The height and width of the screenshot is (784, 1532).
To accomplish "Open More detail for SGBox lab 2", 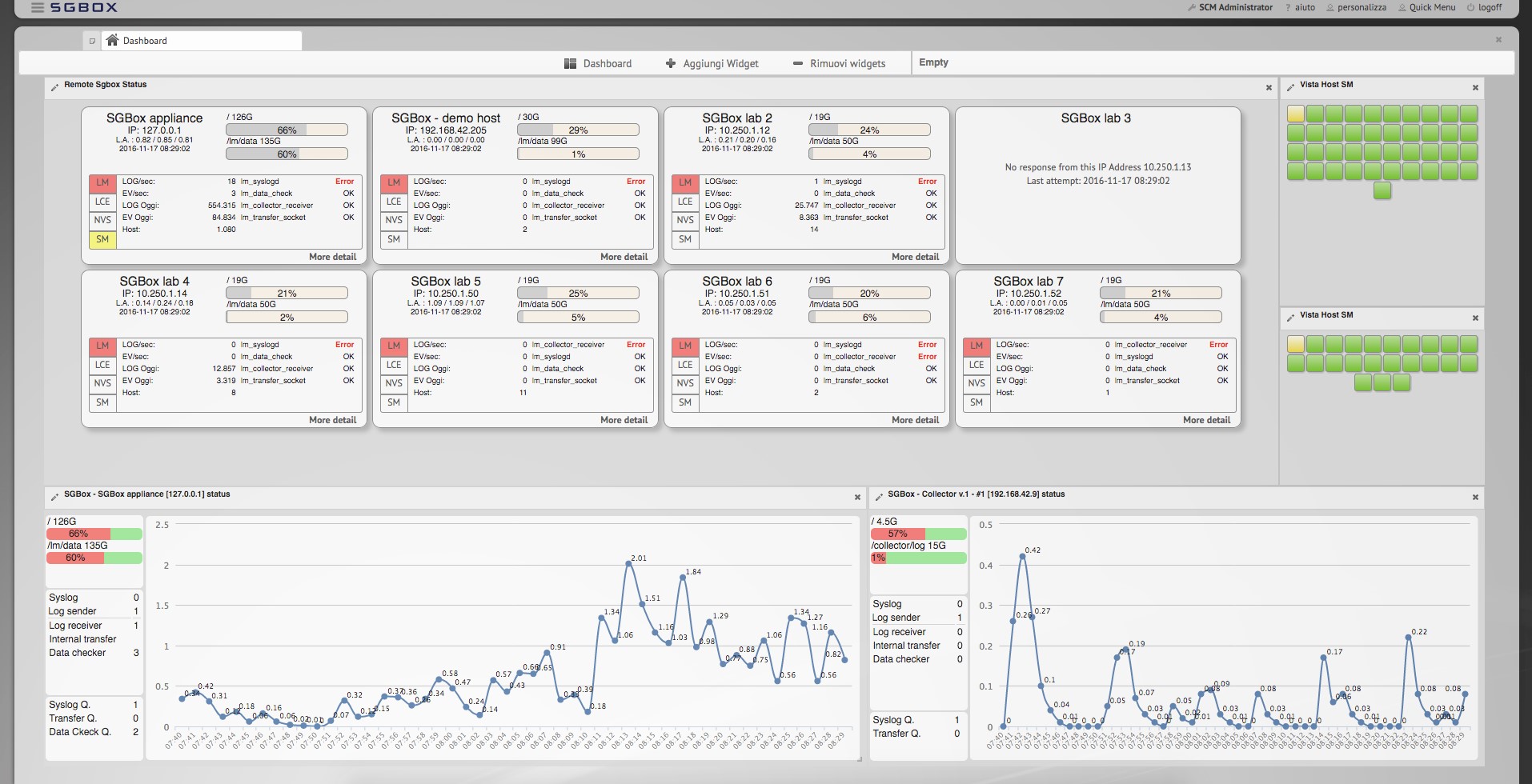I will coord(915,257).
